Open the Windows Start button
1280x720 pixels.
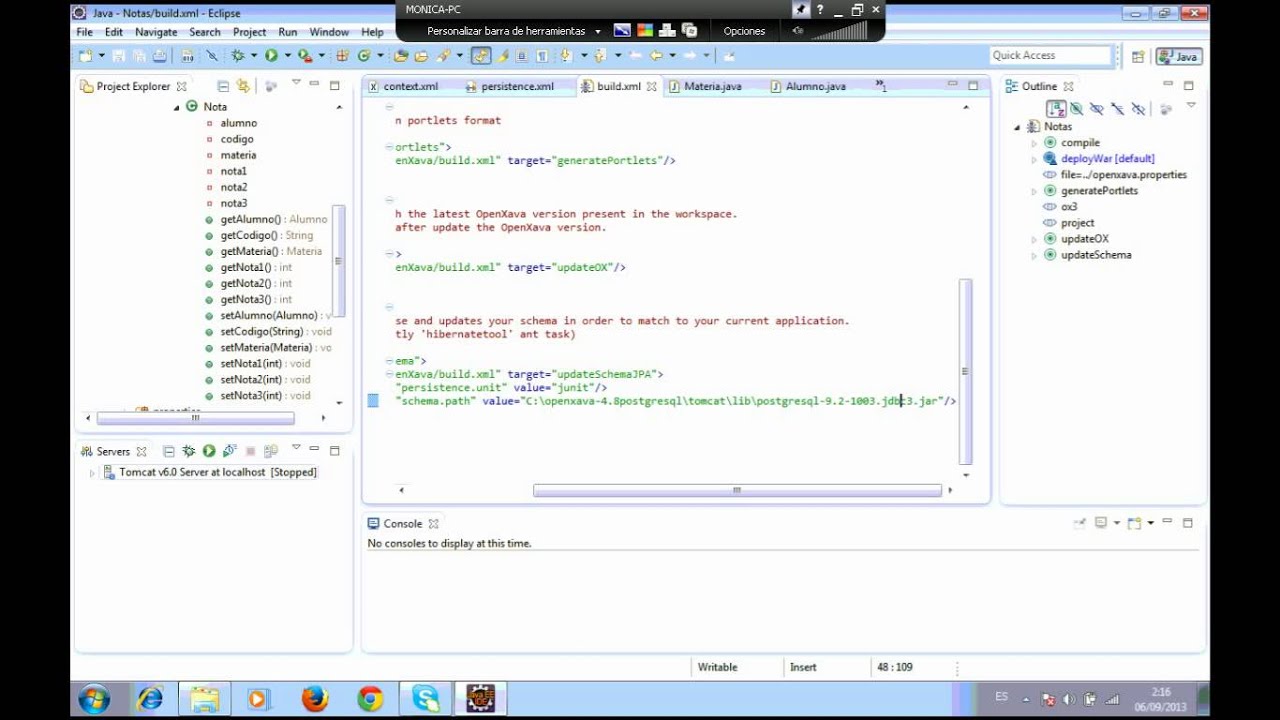(94, 698)
